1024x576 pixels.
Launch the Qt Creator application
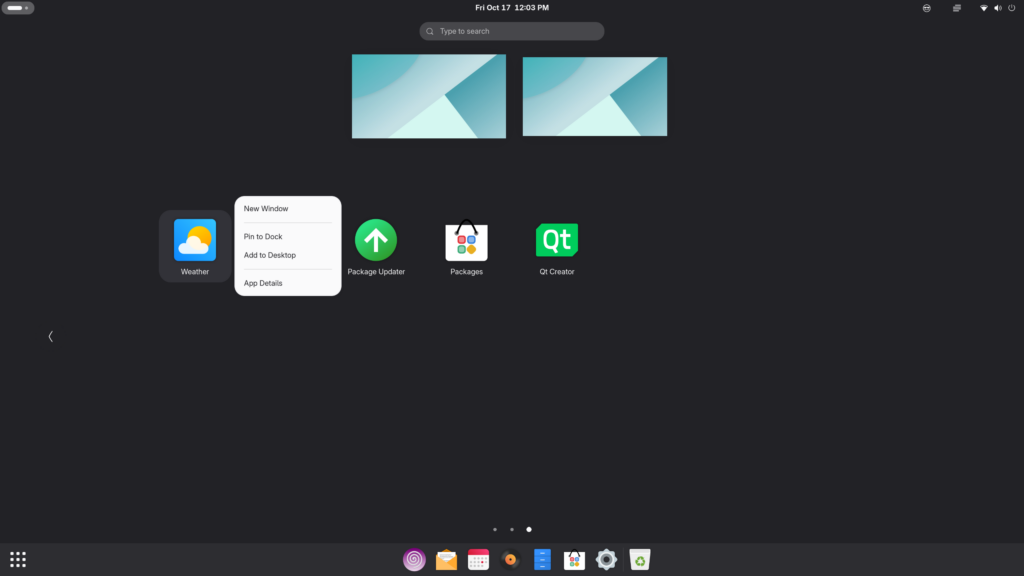pos(557,241)
